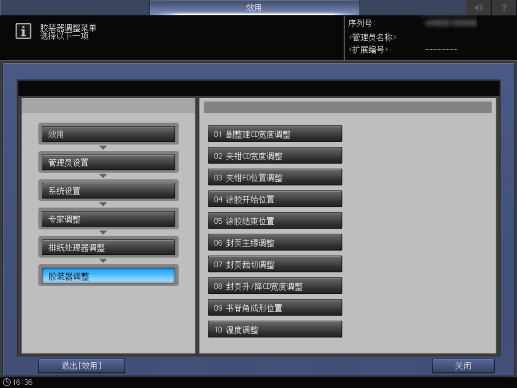This screenshot has height=388, width=517.
Task: Click 退出[效用] button
Action: (x=82, y=366)
